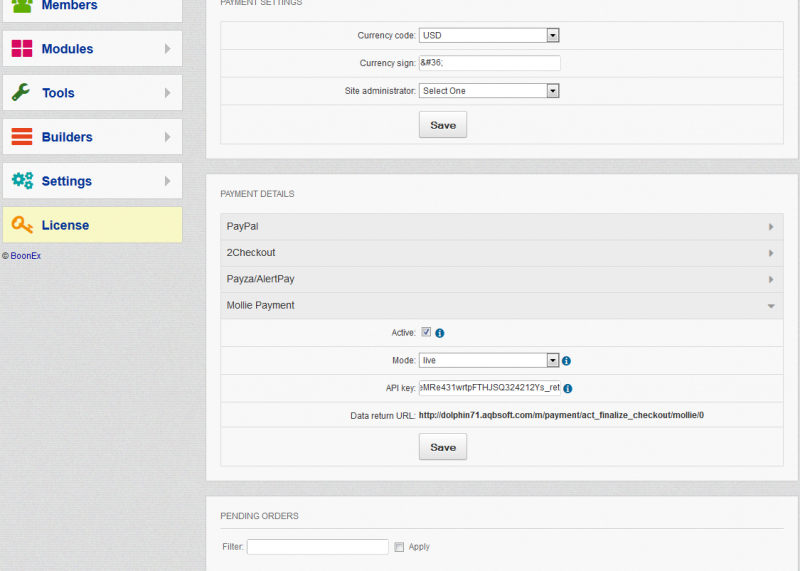
Task: Expand Builders submenu arrow
Action: coord(167,137)
